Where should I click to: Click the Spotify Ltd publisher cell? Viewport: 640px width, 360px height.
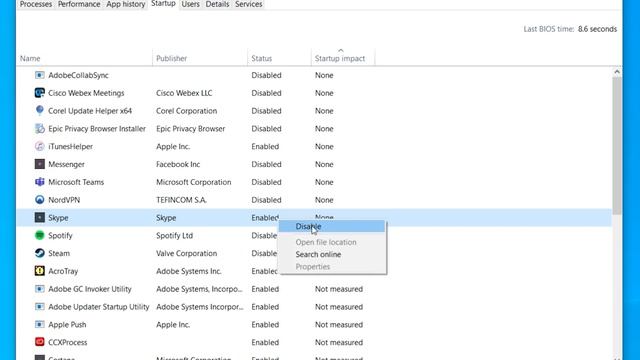(174, 236)
